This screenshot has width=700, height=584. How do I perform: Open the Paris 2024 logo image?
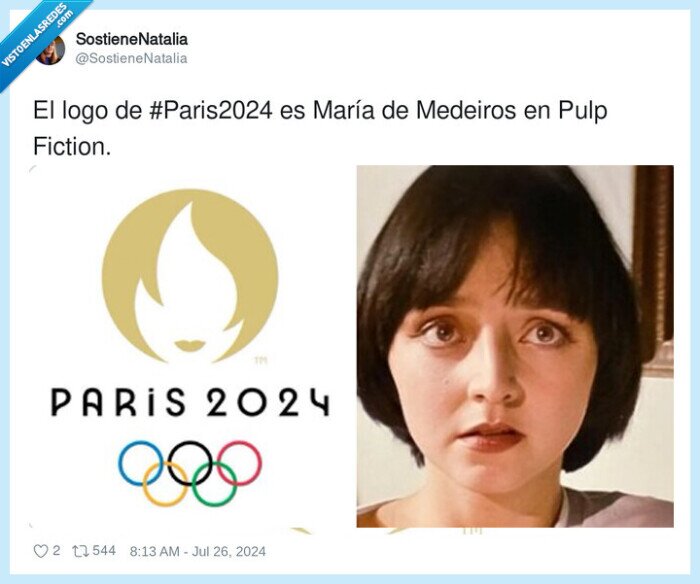point(190,346)
